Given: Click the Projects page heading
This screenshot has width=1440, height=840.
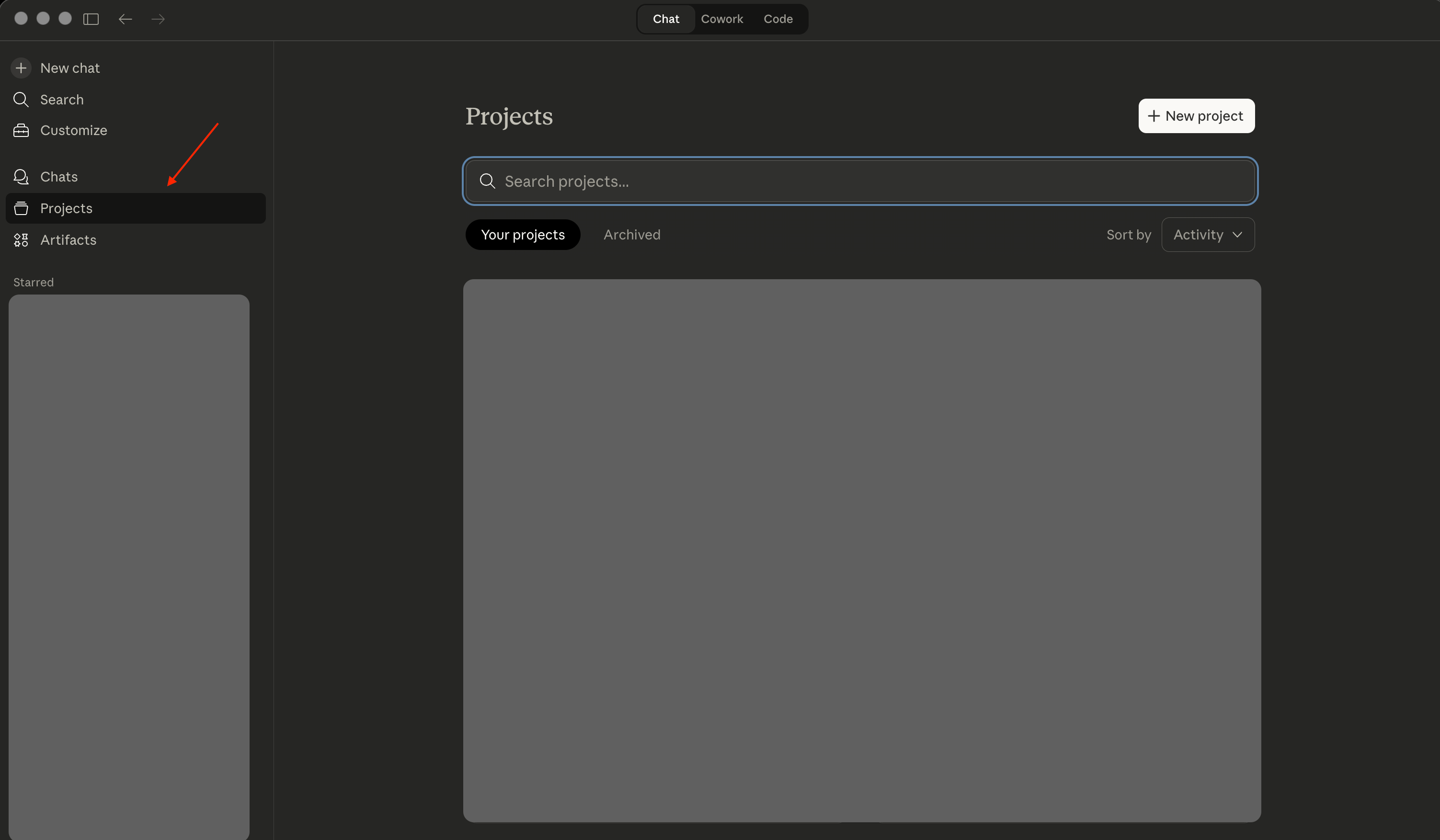Looking at the screenshot, I should (509, 116).
